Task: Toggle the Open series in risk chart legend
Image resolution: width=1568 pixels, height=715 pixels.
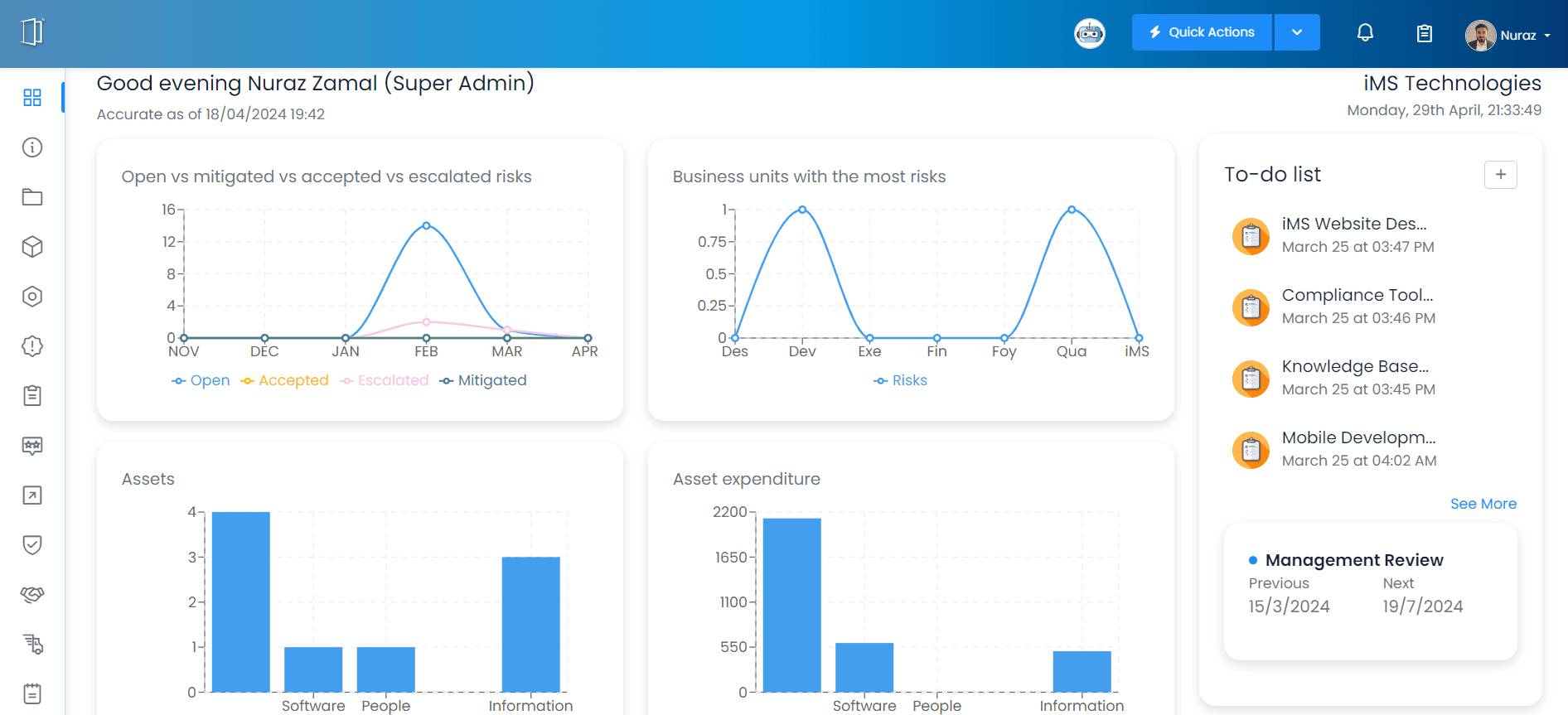Action: [201, 380]
